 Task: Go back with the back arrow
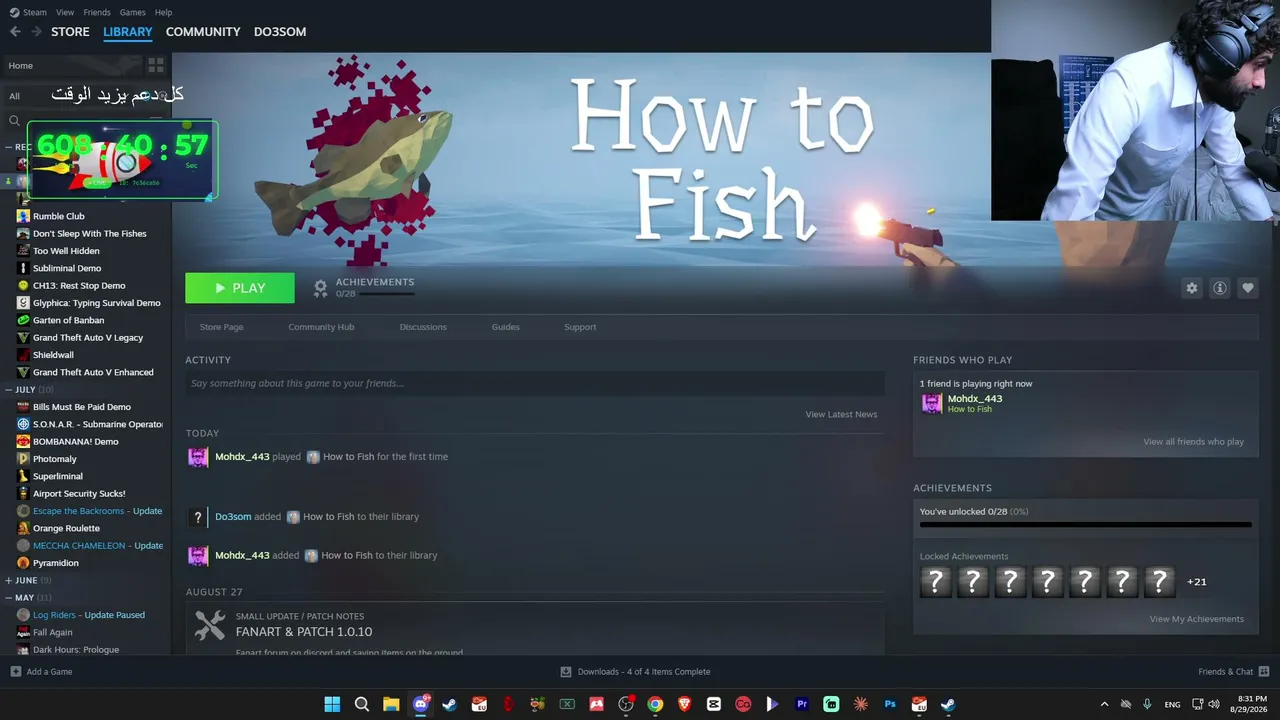point(15,32)
